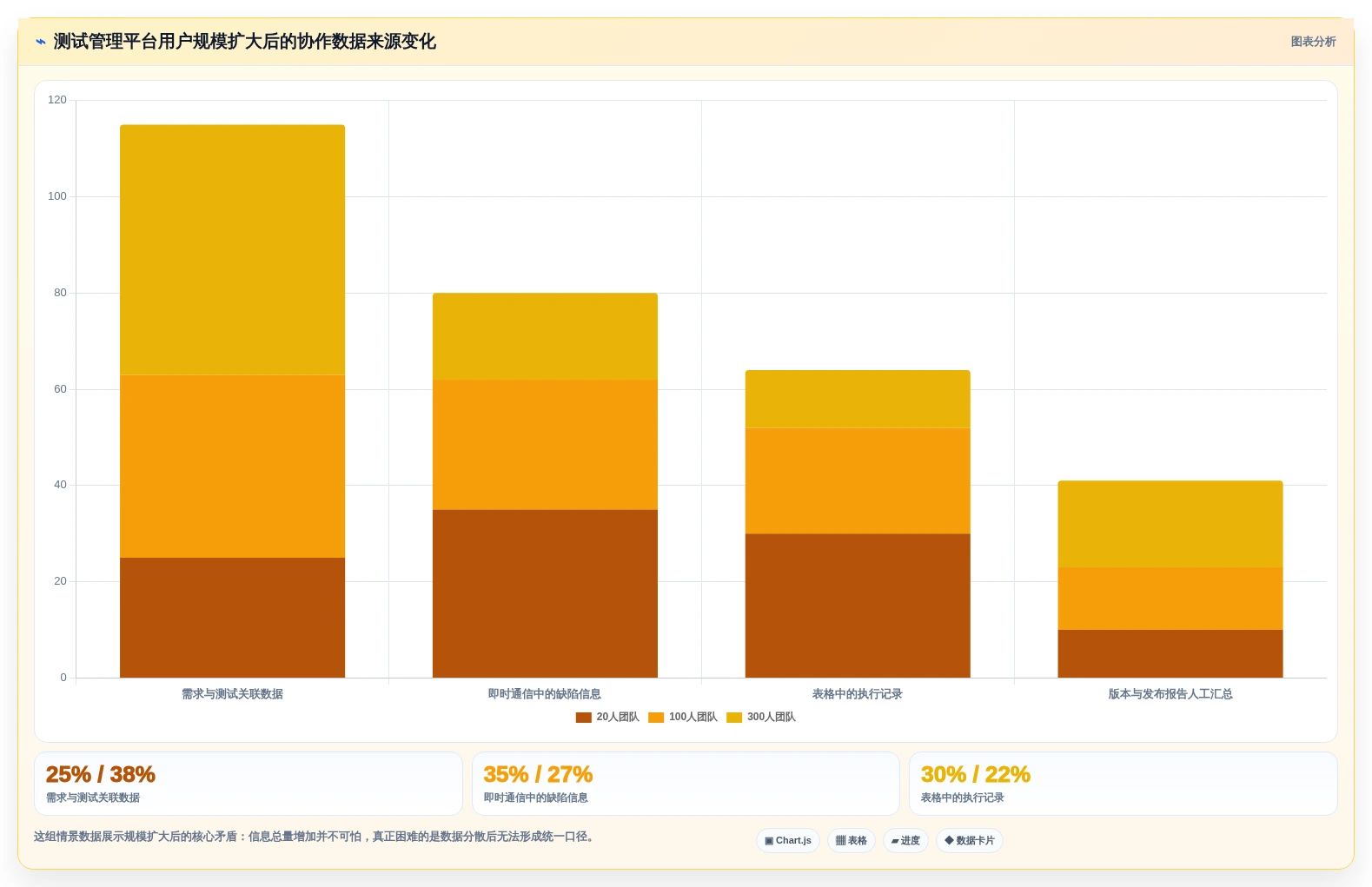Click the 版本与发布报告人工汇总 x-axis label
The width and height of the screenshot is (1372, 887).
[x=1170, y=694]
